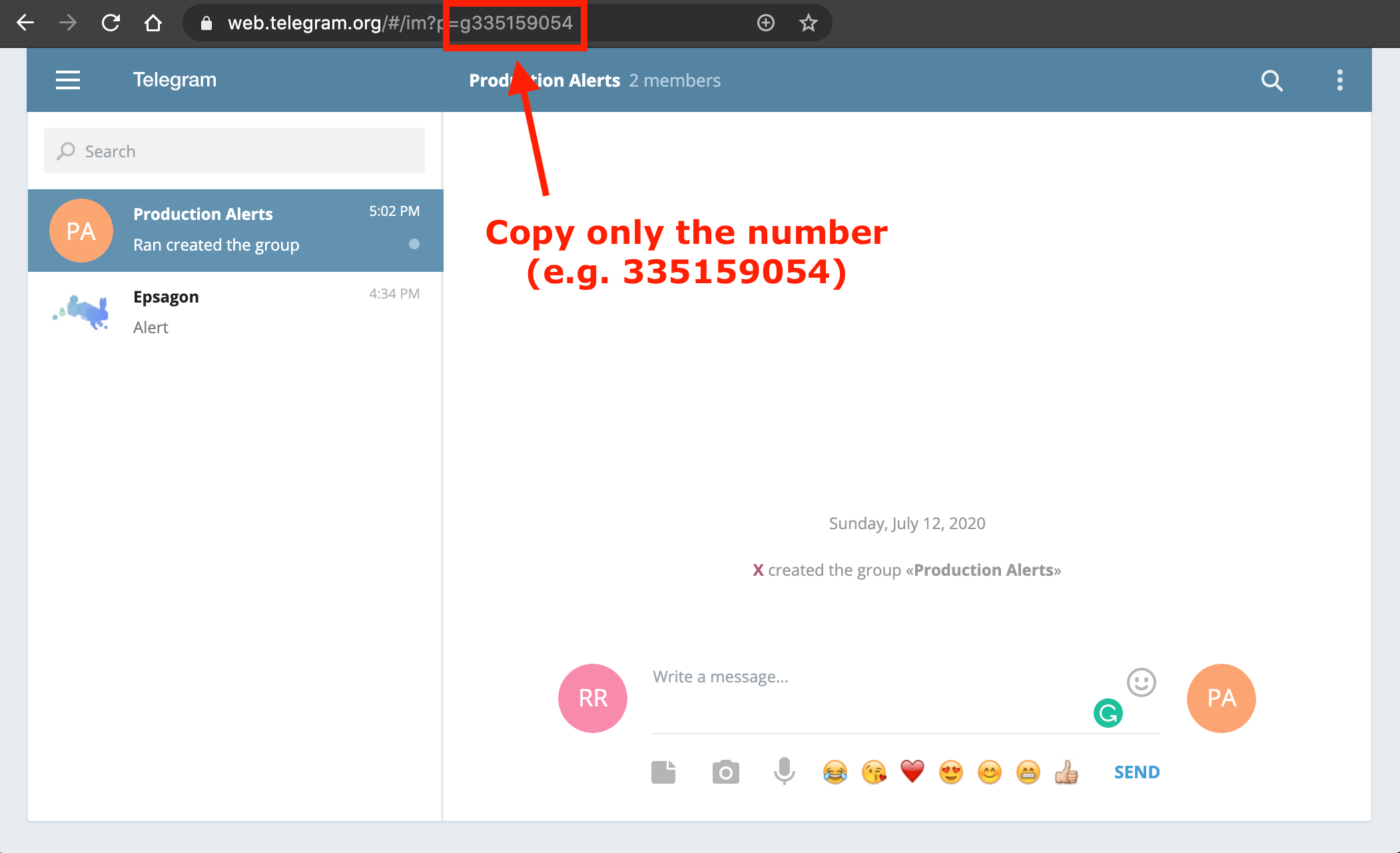Click the browser forward arrow
Screen dimensions: 1400x853
(x=67, y=23)
